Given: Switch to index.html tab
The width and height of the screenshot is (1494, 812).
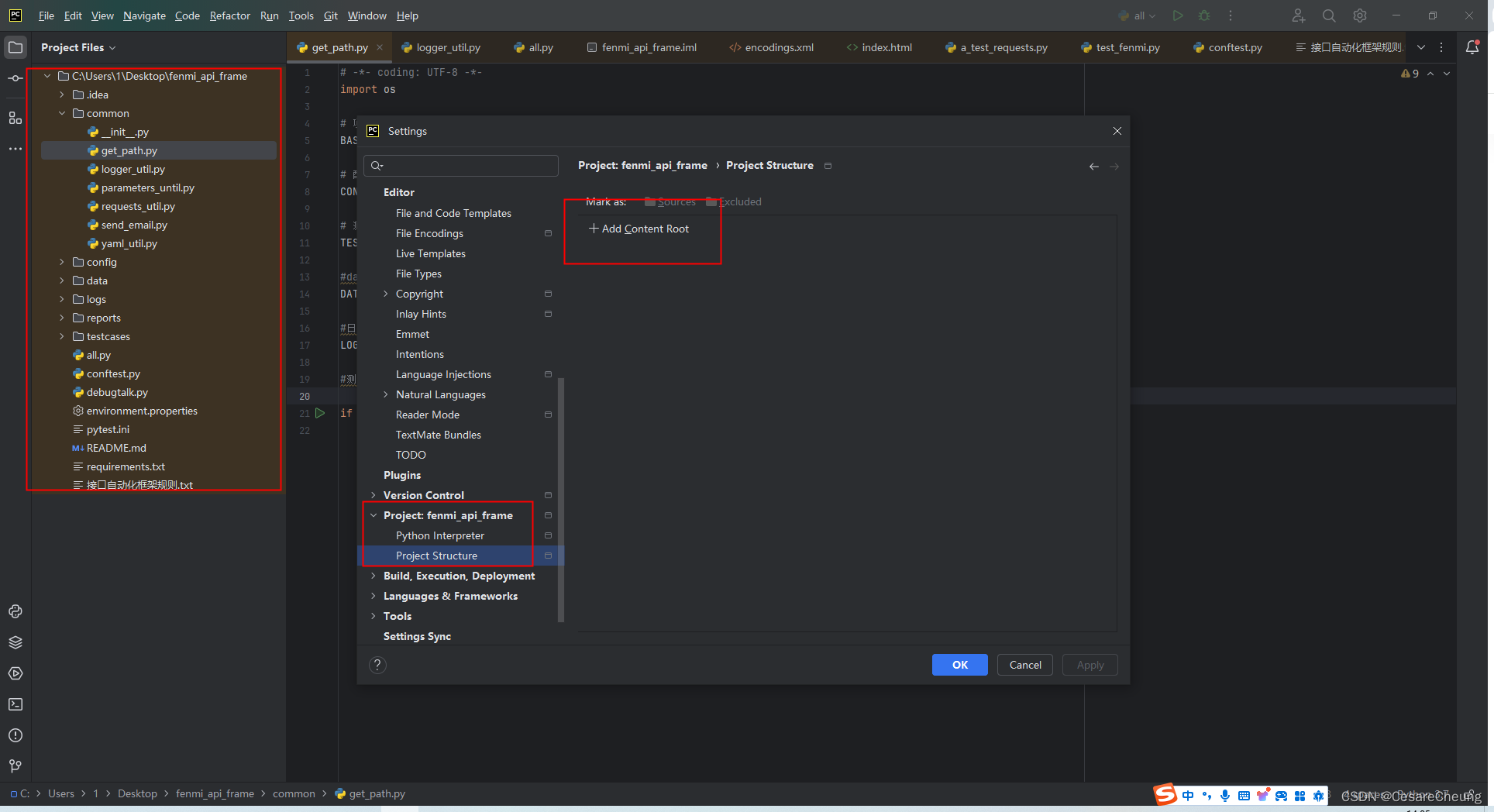Looking at the screenshot, I should [880, 47].
